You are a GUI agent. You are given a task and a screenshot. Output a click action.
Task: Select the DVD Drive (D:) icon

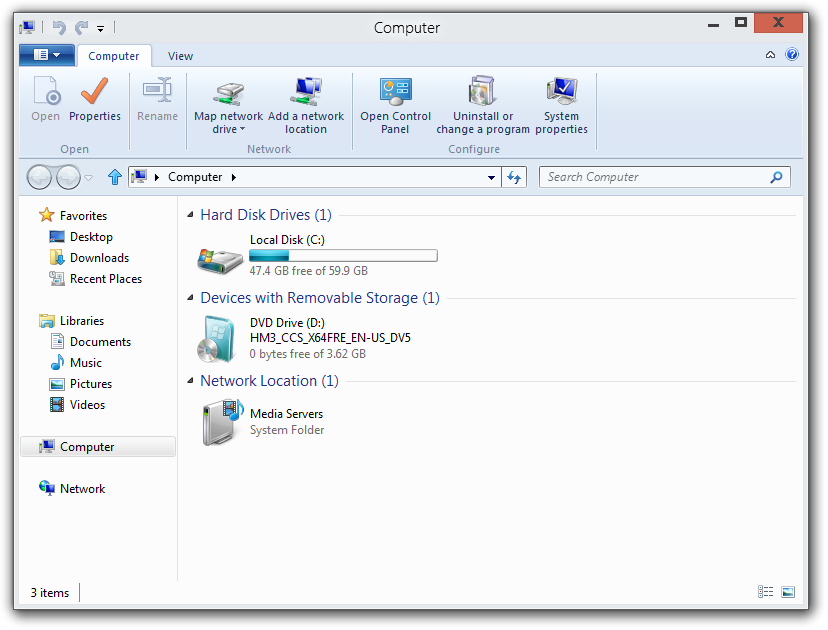[x=215, y=340]
